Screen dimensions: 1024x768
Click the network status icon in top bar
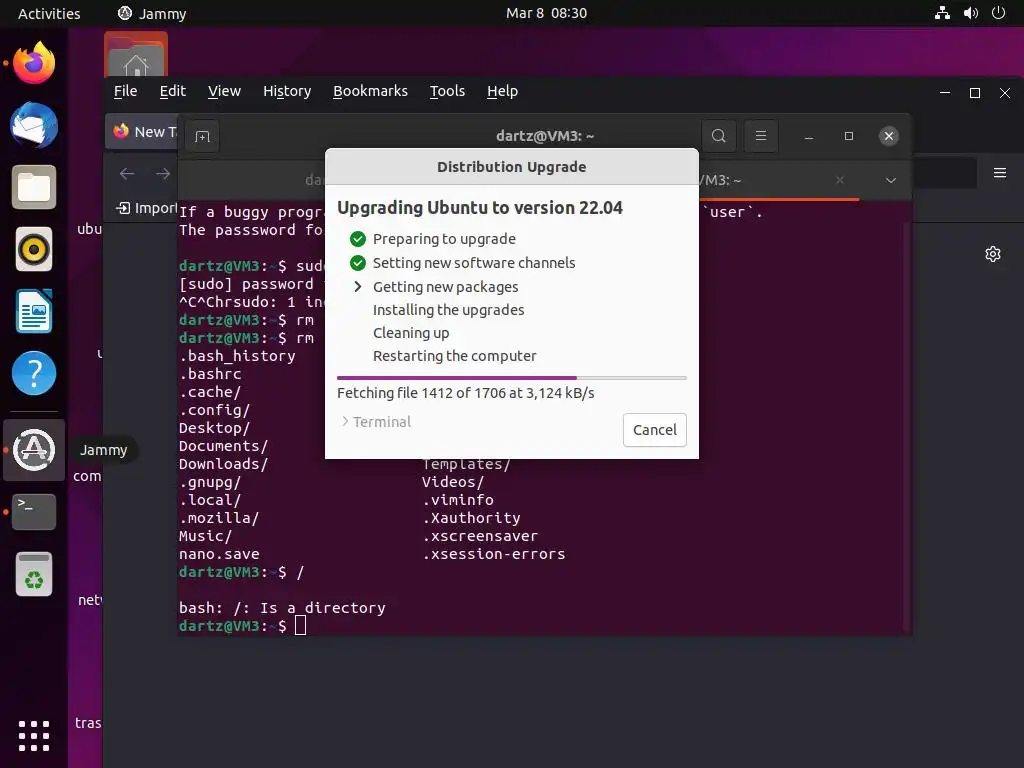[x=942, y=13]
